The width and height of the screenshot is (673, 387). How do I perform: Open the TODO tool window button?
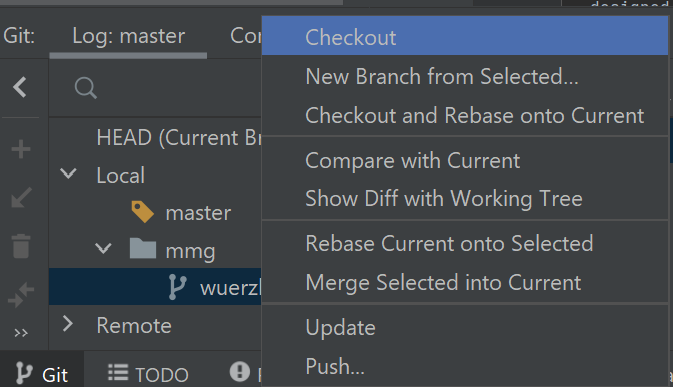tap(148, 374)
